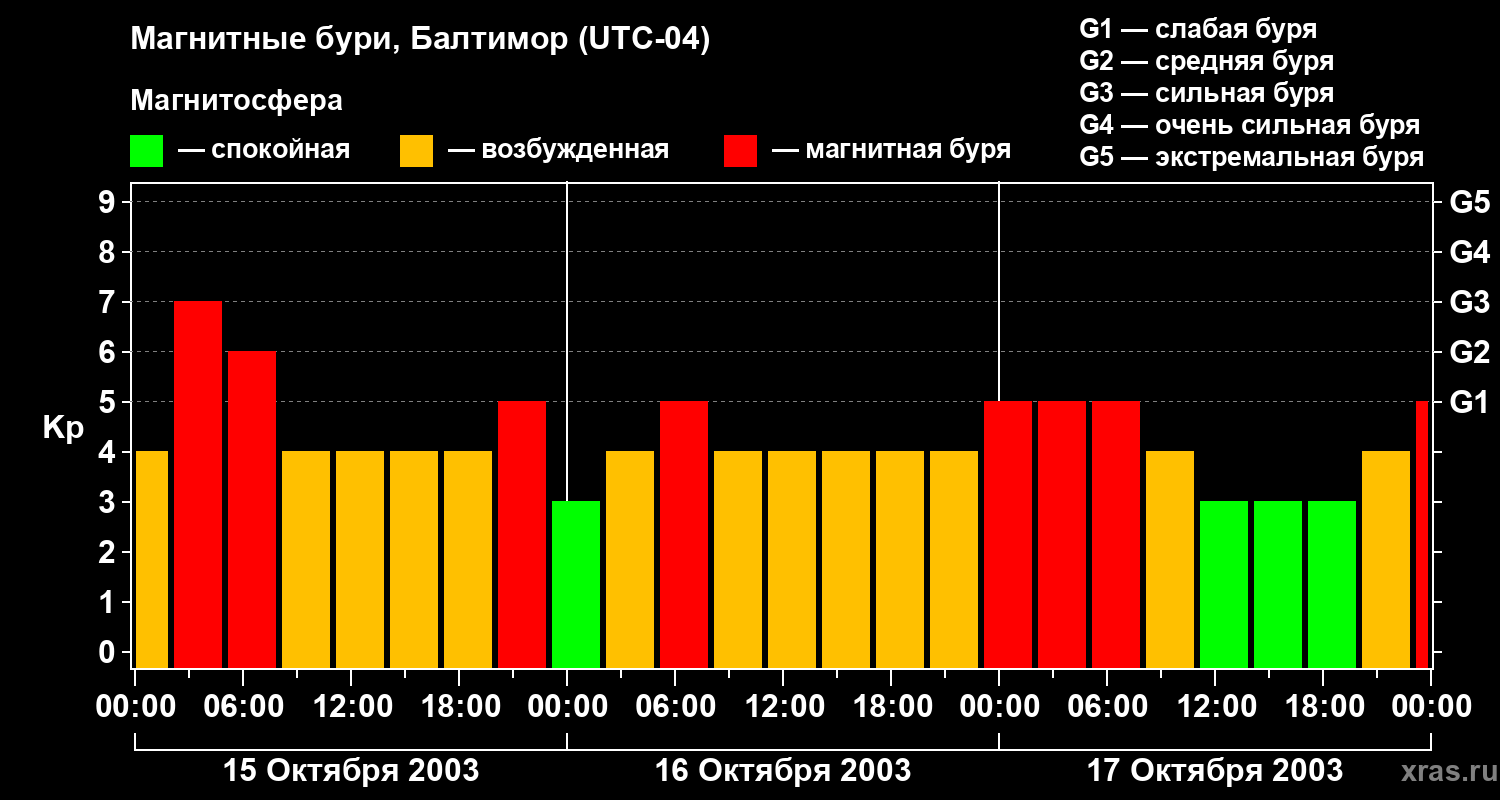Click the narrow red bar at far right edge

(1422, 534)
